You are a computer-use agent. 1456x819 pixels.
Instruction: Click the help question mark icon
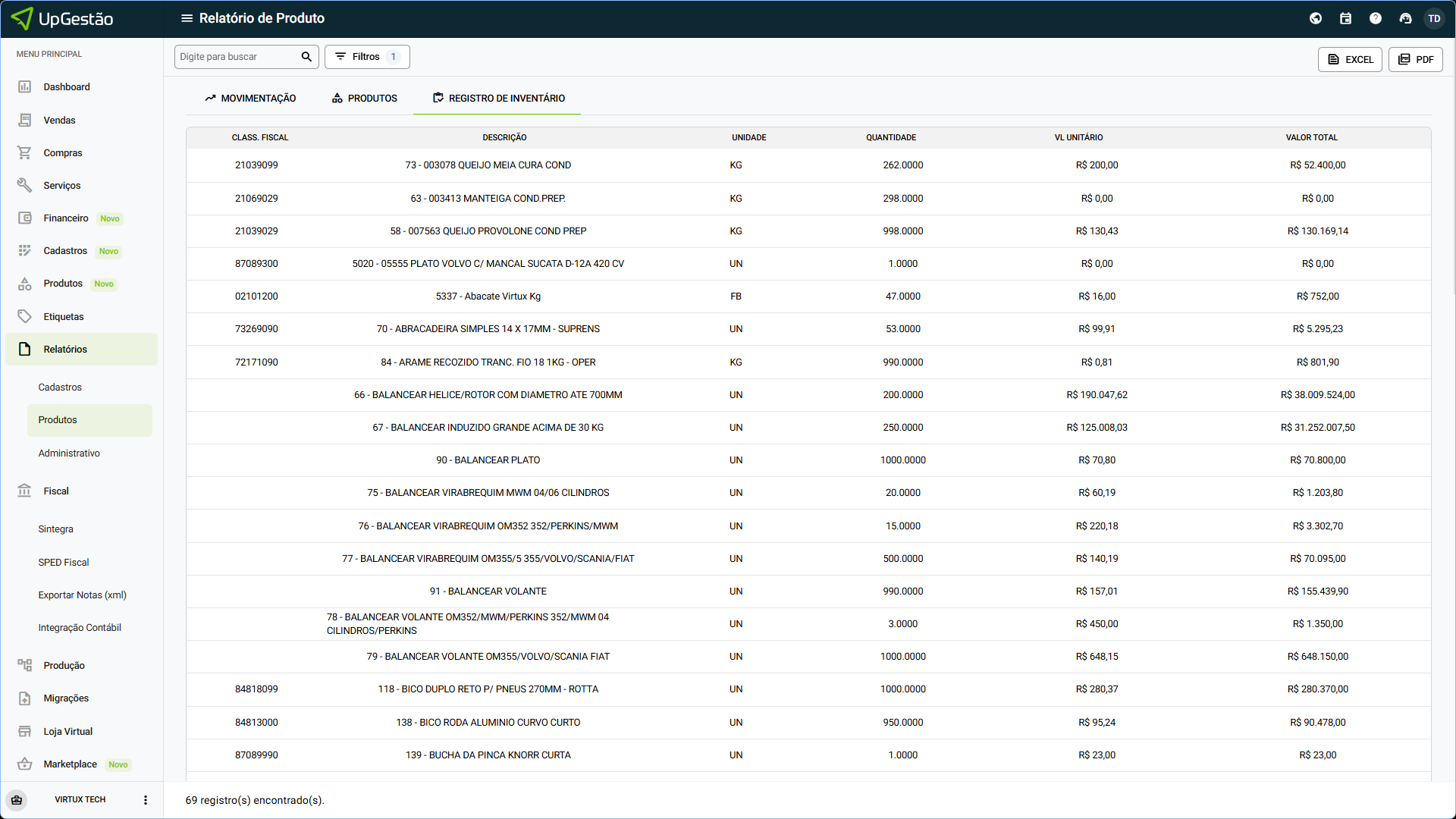(1375, 18)
